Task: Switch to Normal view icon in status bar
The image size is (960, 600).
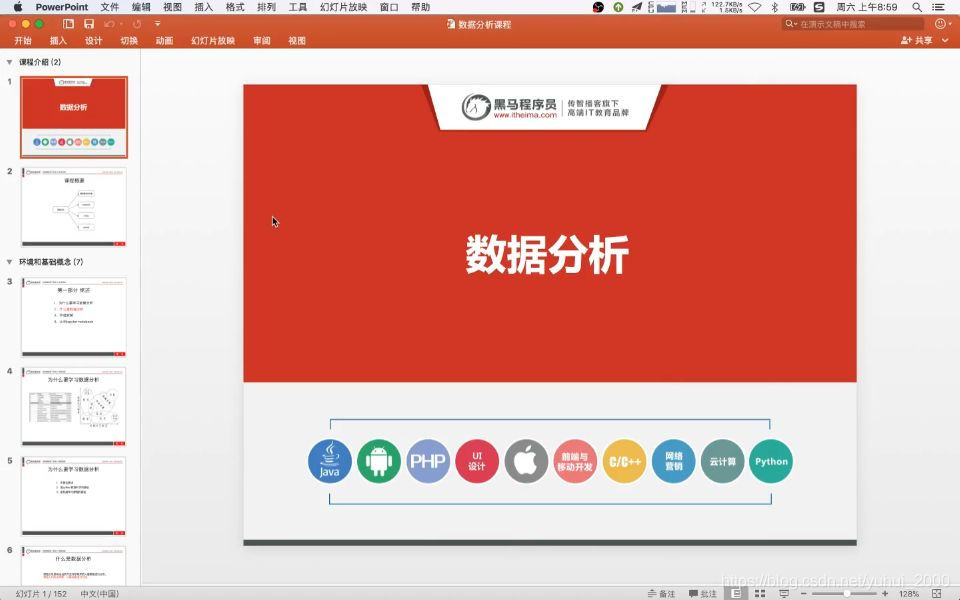Action: (737, 593)
